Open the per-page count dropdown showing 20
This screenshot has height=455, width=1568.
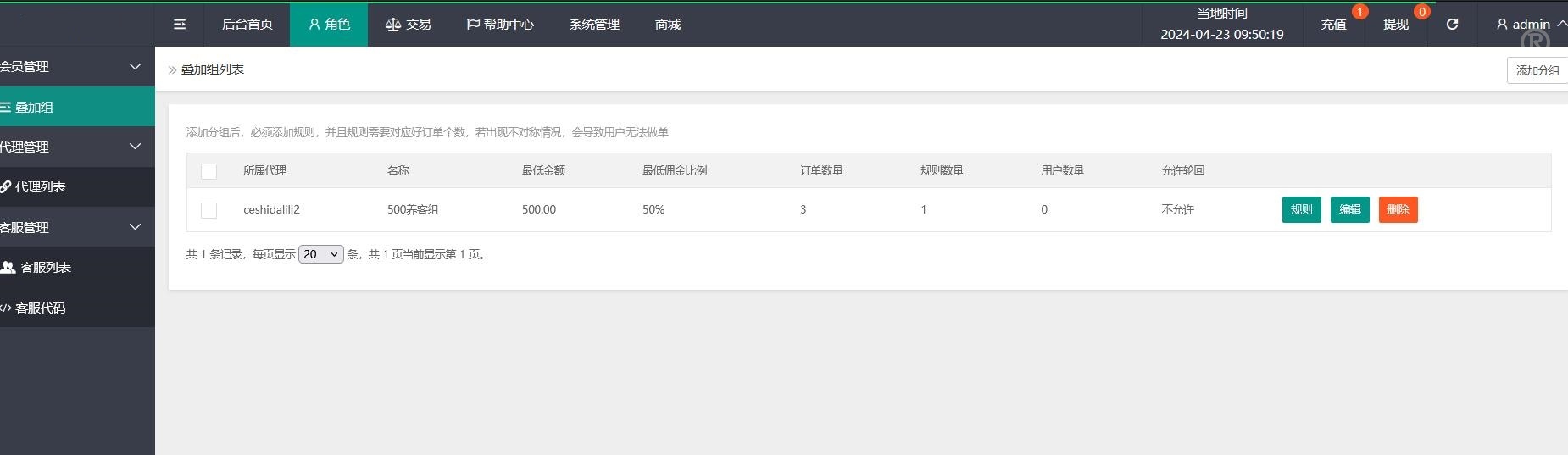[x=321, y=254]
